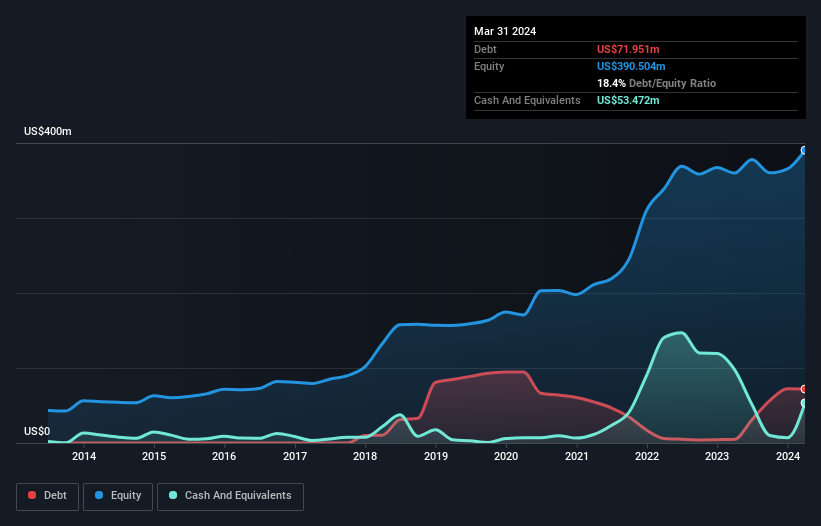Toggle the Equity series legend button
This screenshot has width=821, height=526.
click(x=118, y=496)
